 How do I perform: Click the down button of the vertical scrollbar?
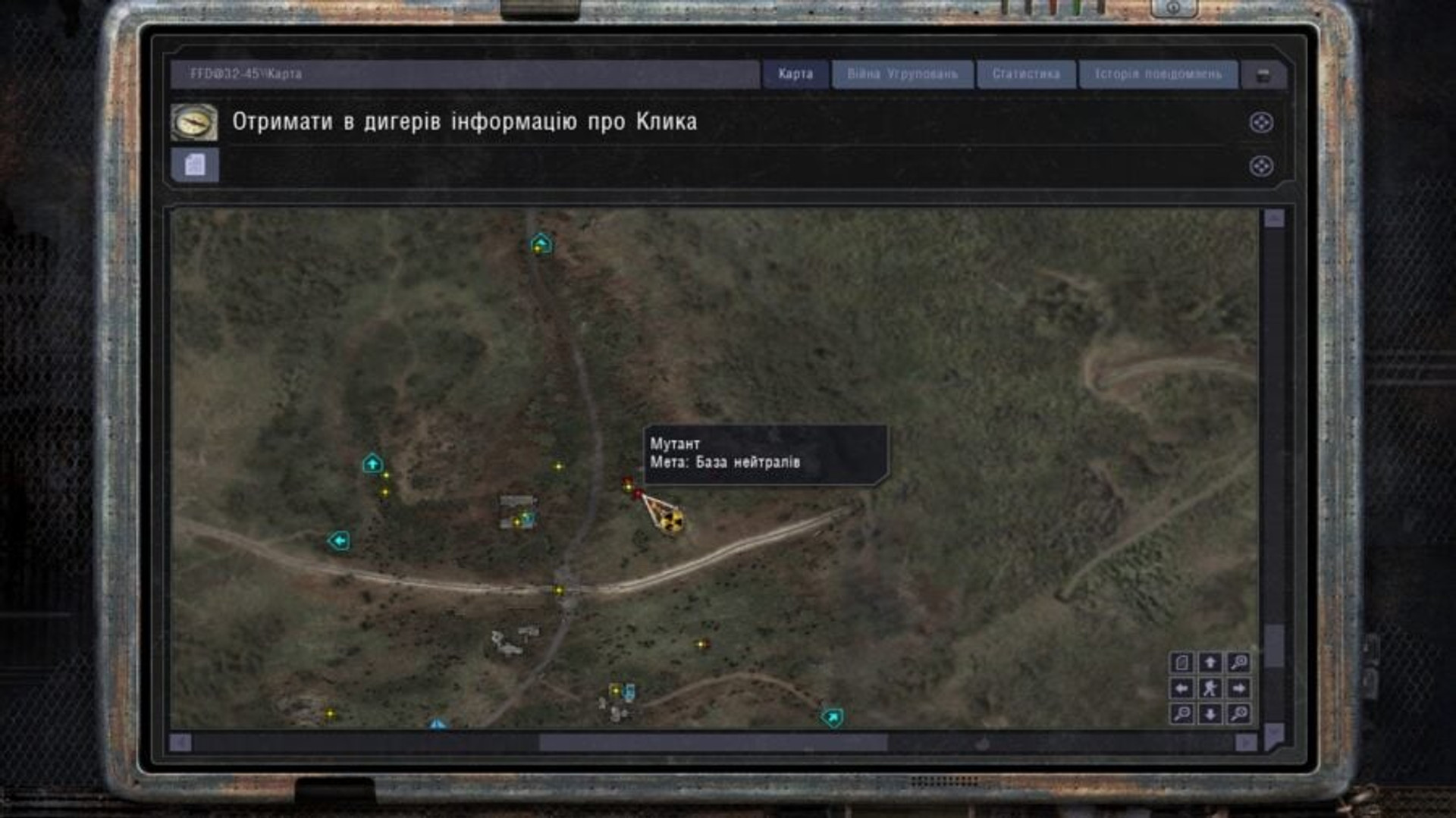point(1274,735)
